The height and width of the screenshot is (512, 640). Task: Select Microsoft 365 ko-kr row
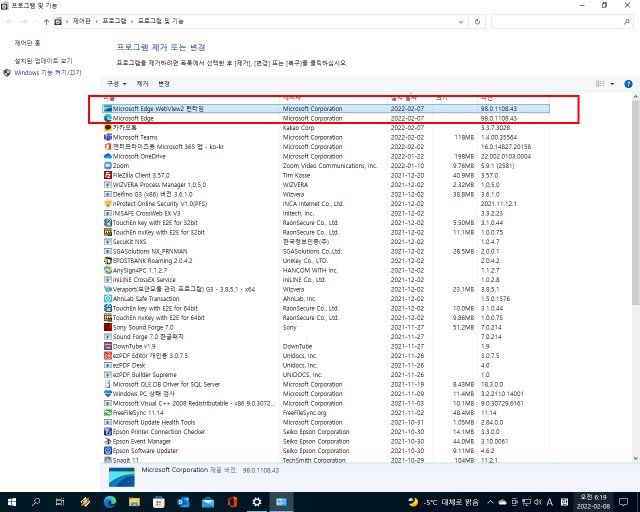pos(326,147)
